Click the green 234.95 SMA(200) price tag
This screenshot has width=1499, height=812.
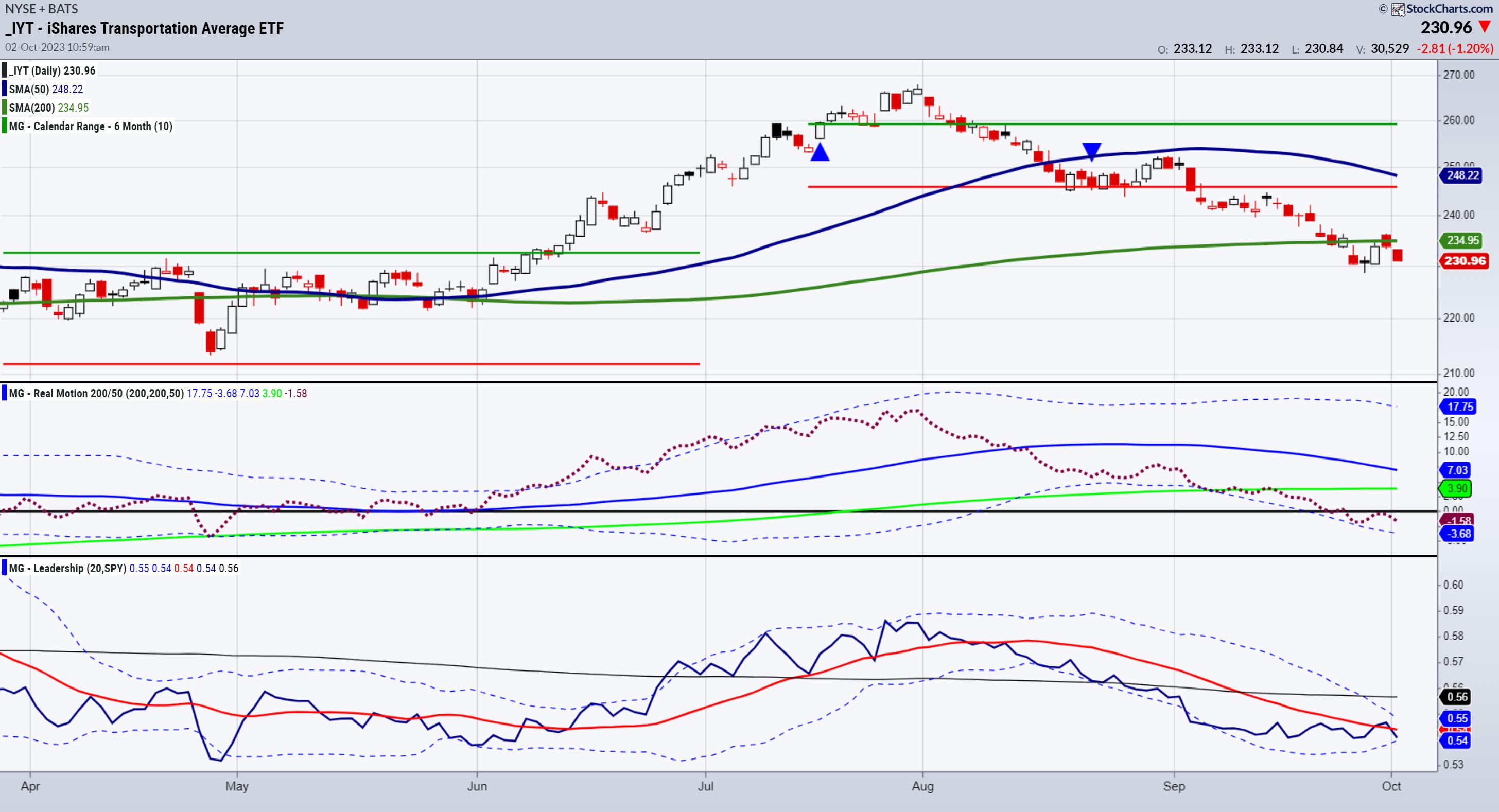pos(1462,240)
